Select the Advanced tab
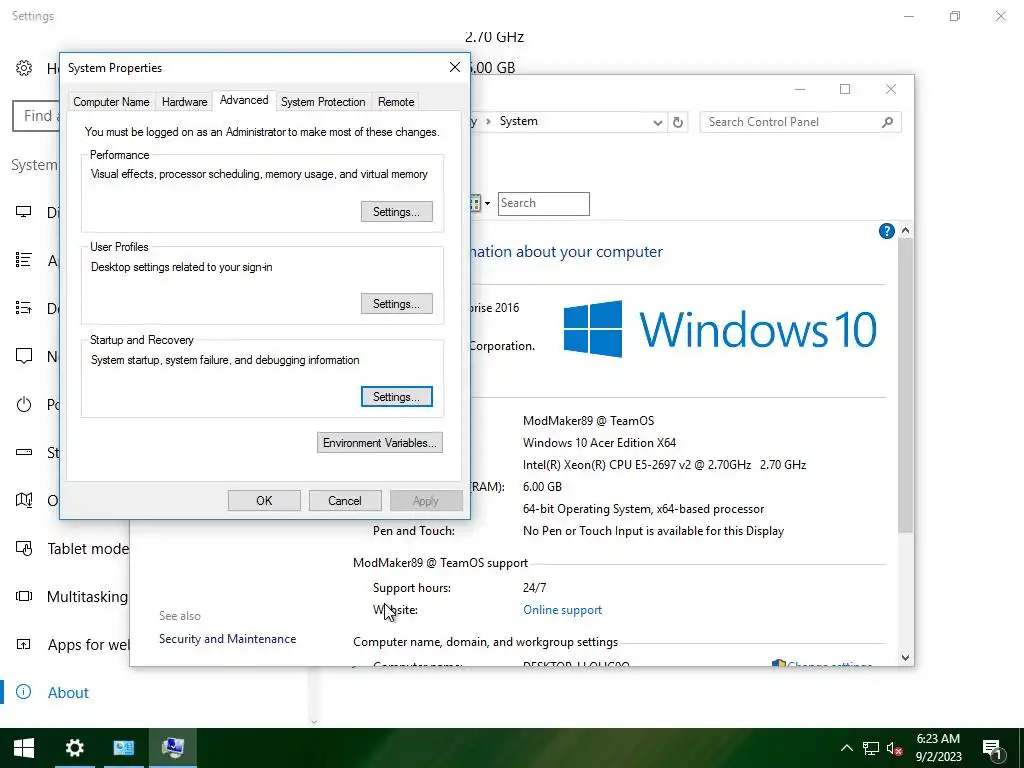1024x768 pixels. (244, 100)
